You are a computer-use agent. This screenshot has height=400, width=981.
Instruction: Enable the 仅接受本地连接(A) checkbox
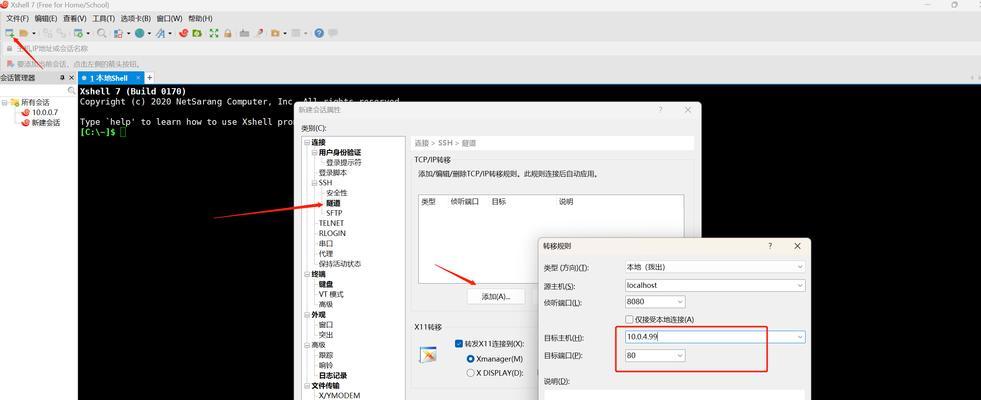tap(629, 319)
